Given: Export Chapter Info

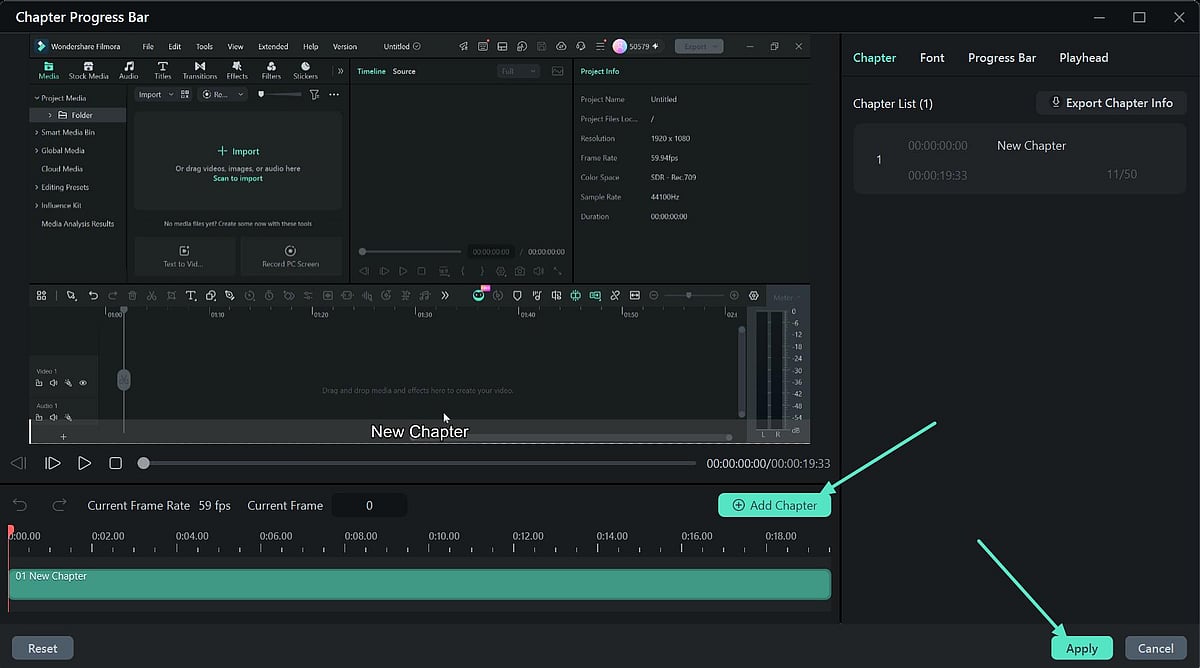Looking at the screenshot, I should (x=1111, y=103).
